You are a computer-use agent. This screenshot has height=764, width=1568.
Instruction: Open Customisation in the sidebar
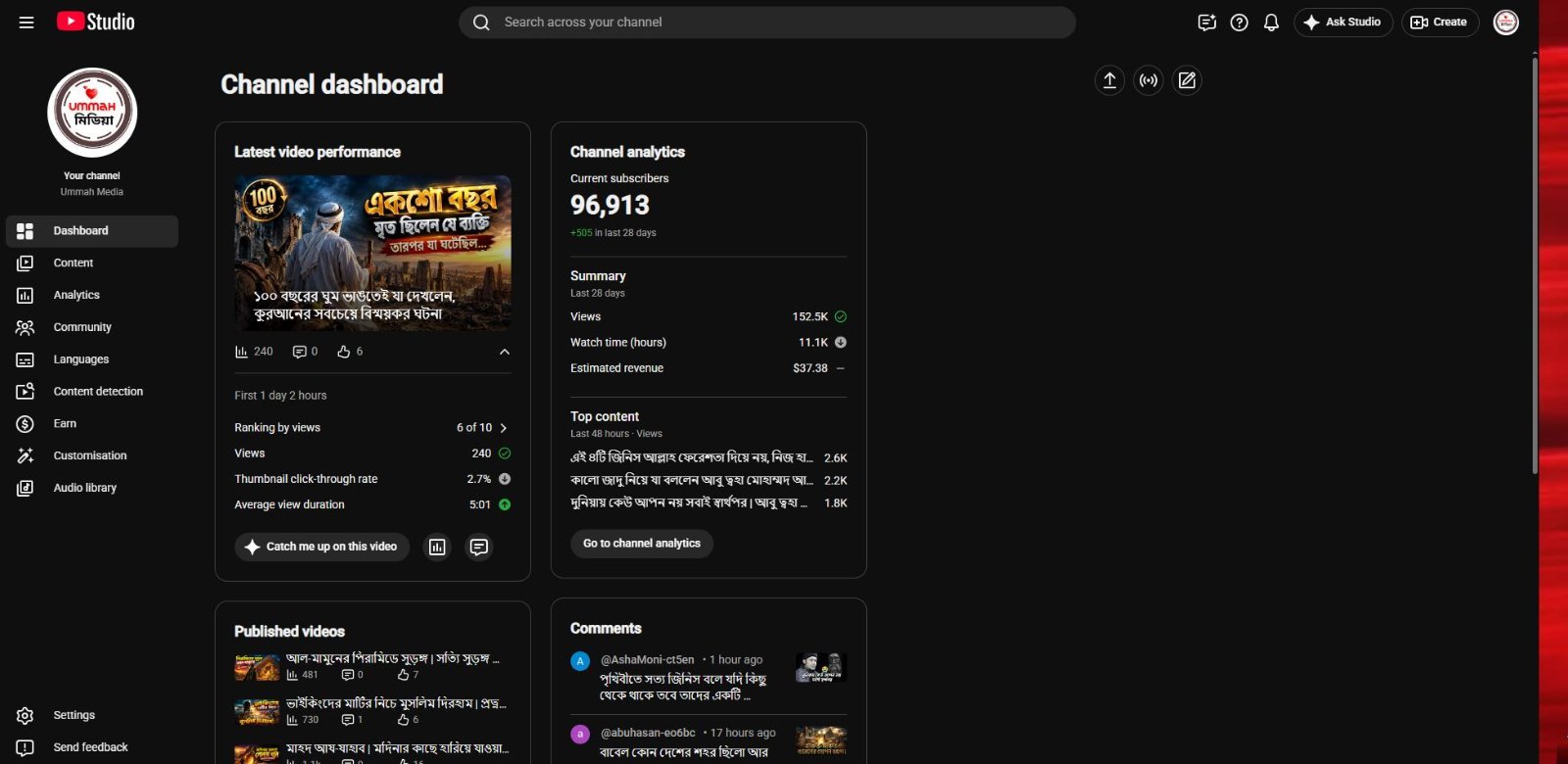click(x=92, y=455)
